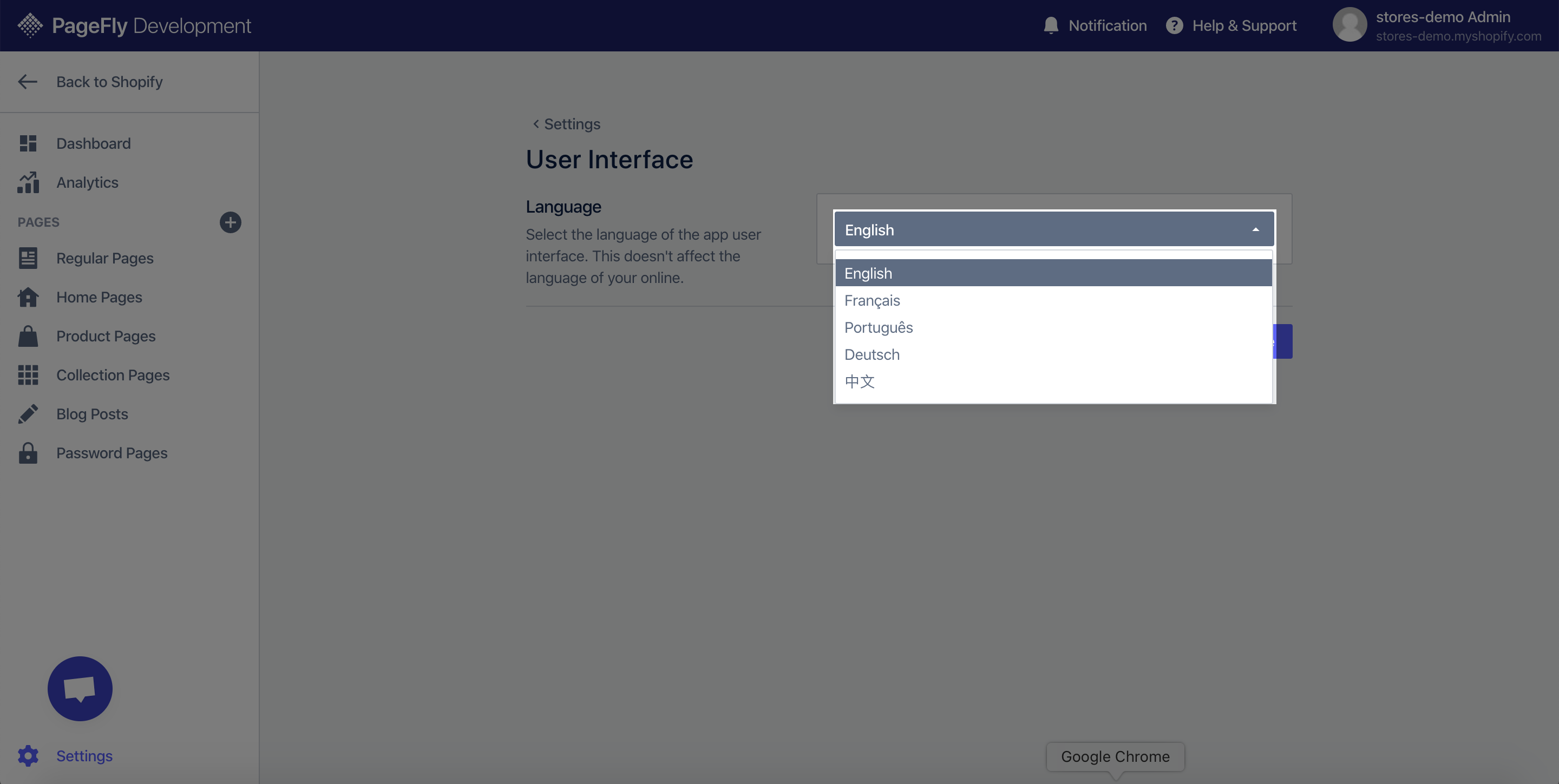Go back via Settings breadcrumb link
The width and height of the screenshot is (1559, 784).
[566, 124]
